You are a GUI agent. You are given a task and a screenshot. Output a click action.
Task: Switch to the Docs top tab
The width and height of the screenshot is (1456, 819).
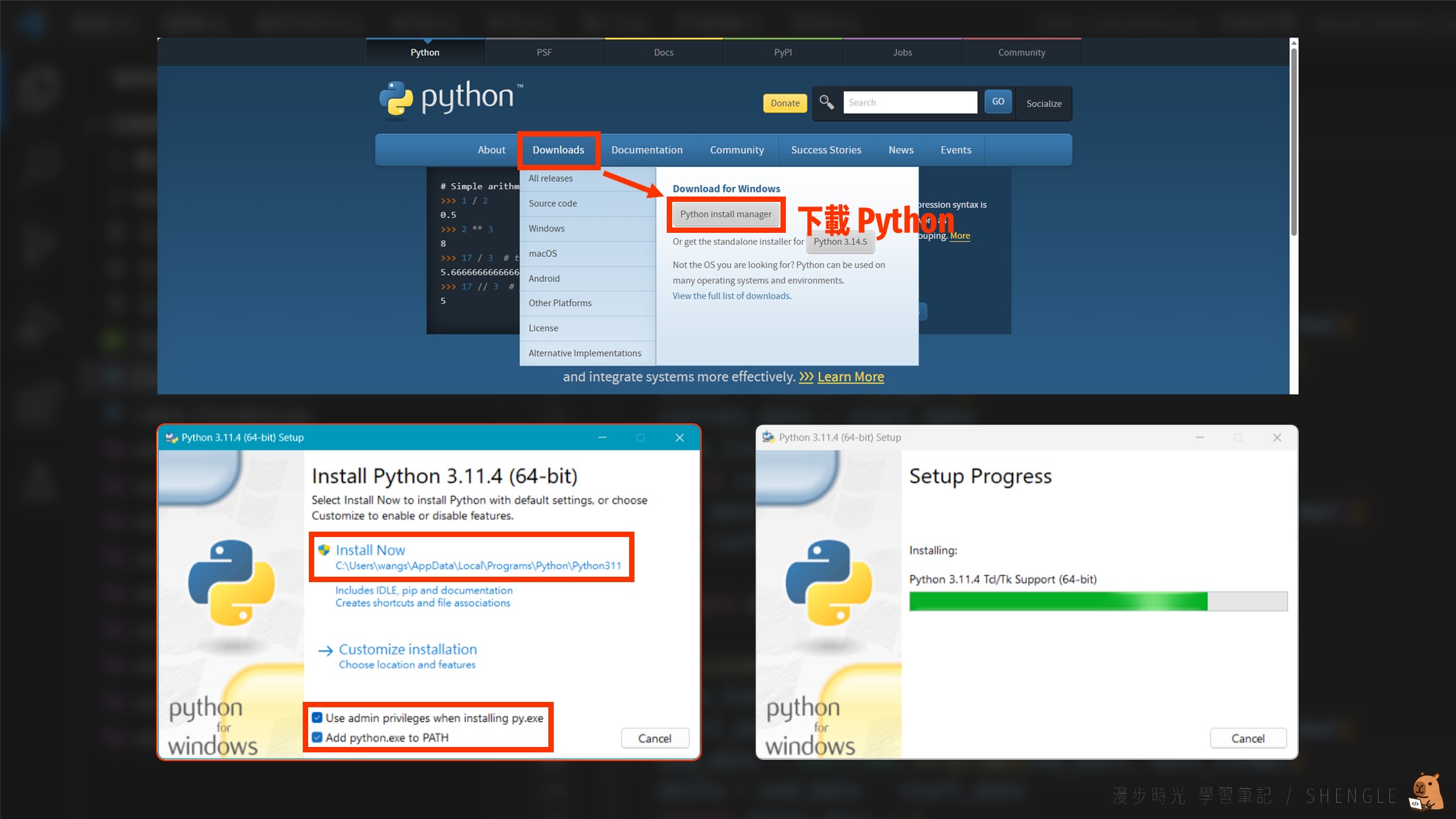(x=663, y=52)
